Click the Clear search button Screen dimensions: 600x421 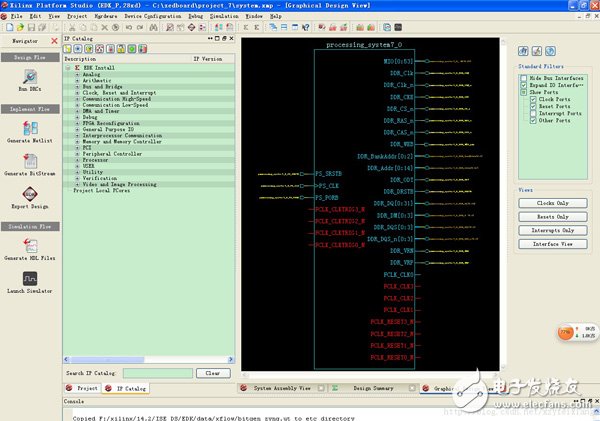tap(211, 373)
